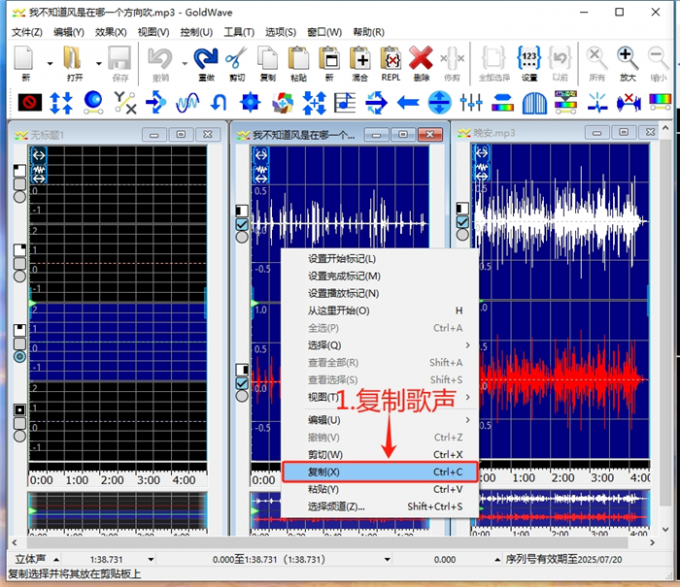Click the overview strip in the 晚安.mp3 window
Viewport: 680px width, 587px height.
(x=561, y=509)
